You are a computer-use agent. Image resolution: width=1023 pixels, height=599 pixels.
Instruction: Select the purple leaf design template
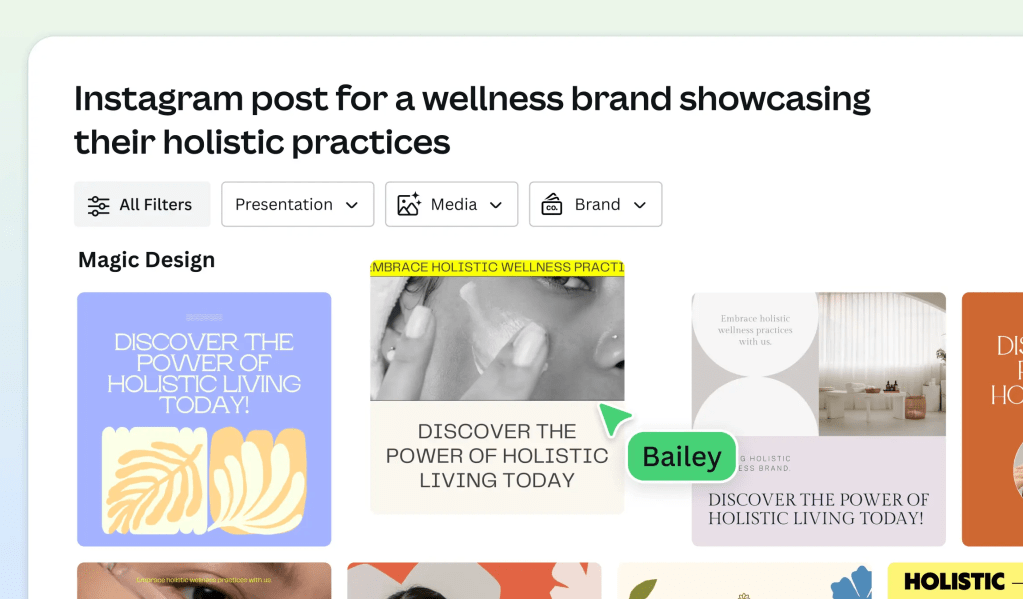point(204,419)
